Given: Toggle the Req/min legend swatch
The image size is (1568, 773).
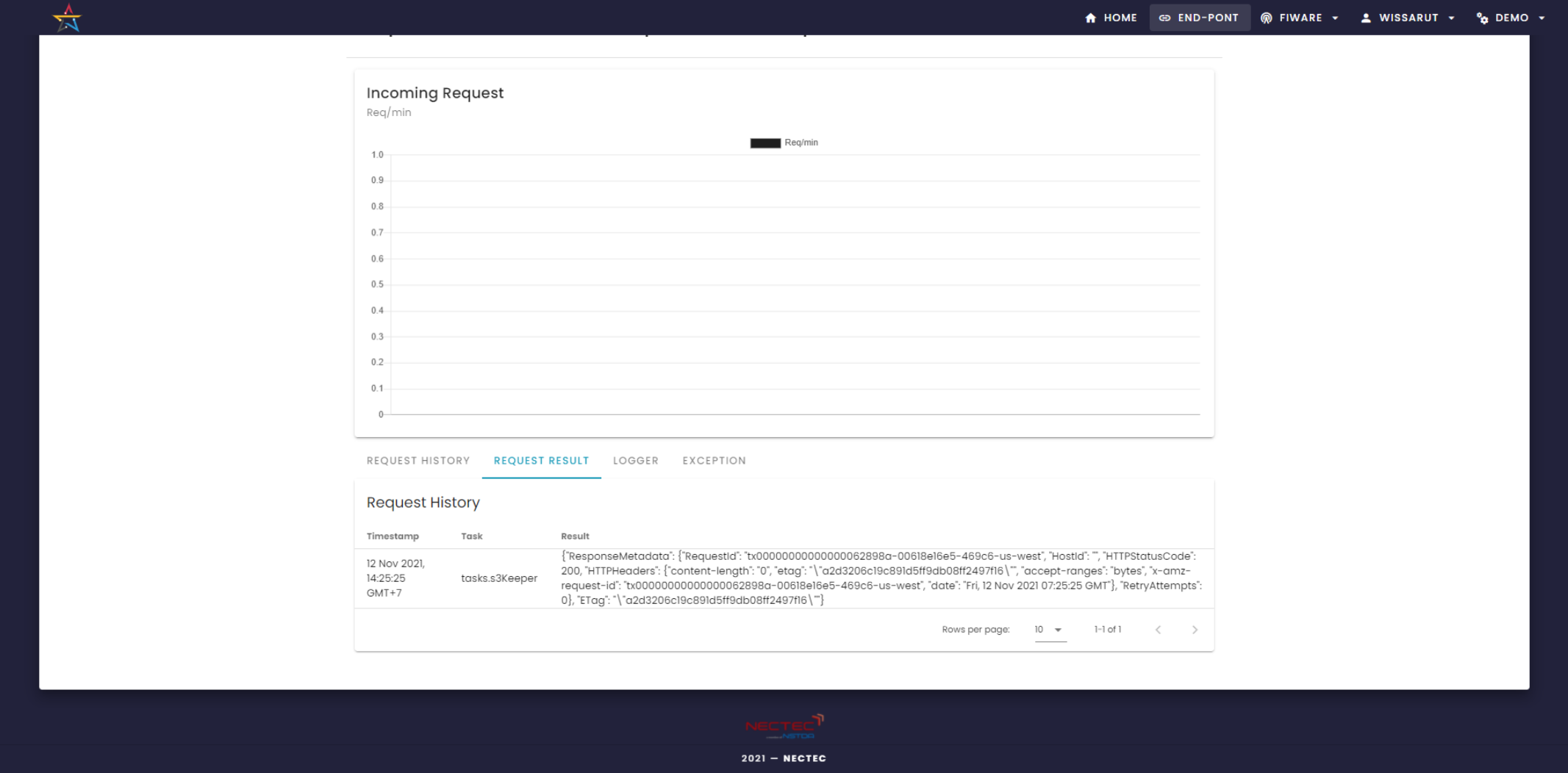Looking at the screenshot, I should pyautogui.click(x=765, y=143).
